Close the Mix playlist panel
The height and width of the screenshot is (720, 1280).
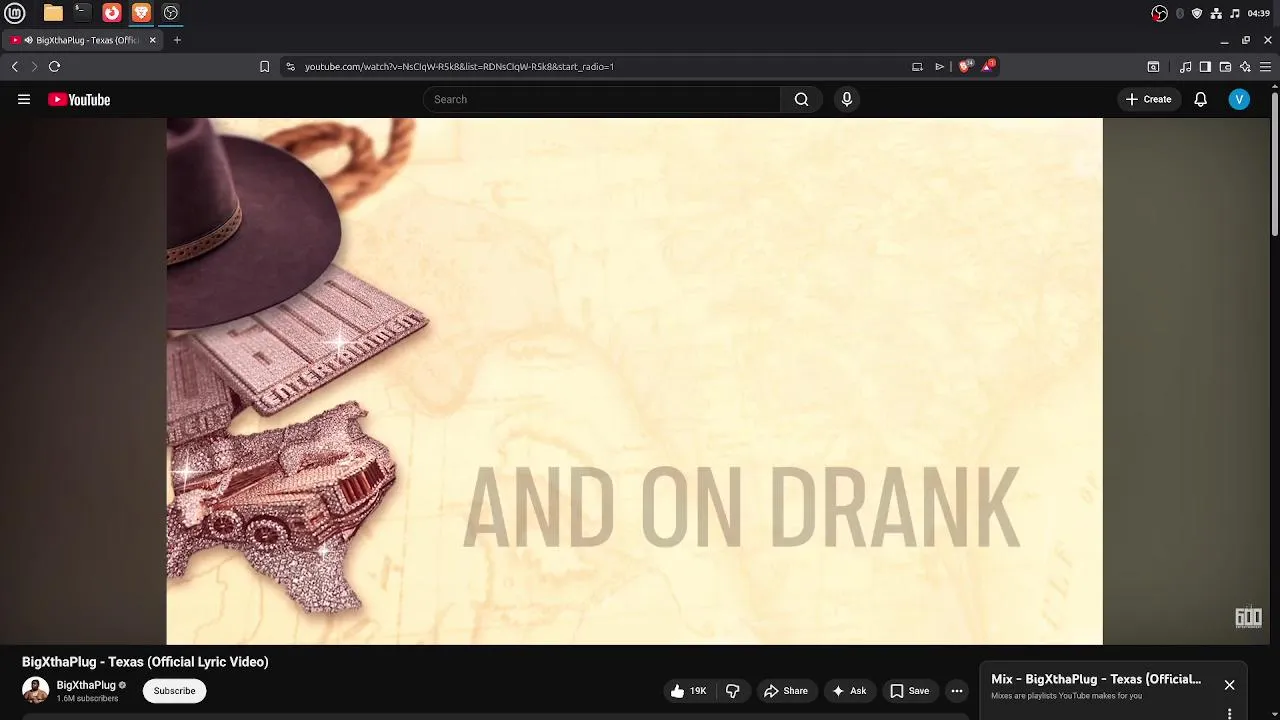pyautogui.click(x=1229, y=685)
